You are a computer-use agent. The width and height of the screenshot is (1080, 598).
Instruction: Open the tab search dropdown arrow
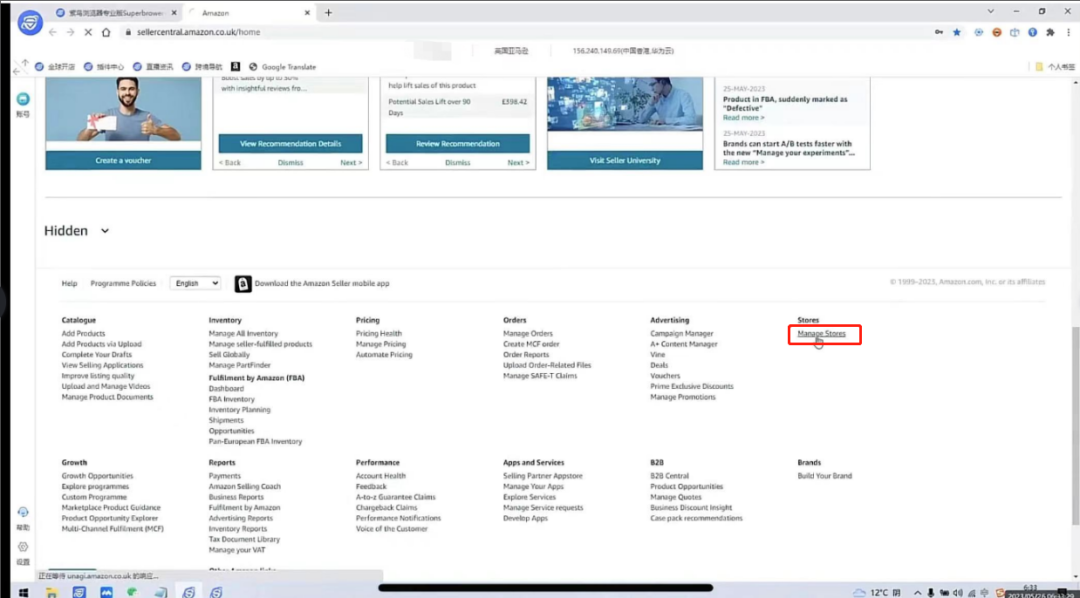(x=991, y=12)
